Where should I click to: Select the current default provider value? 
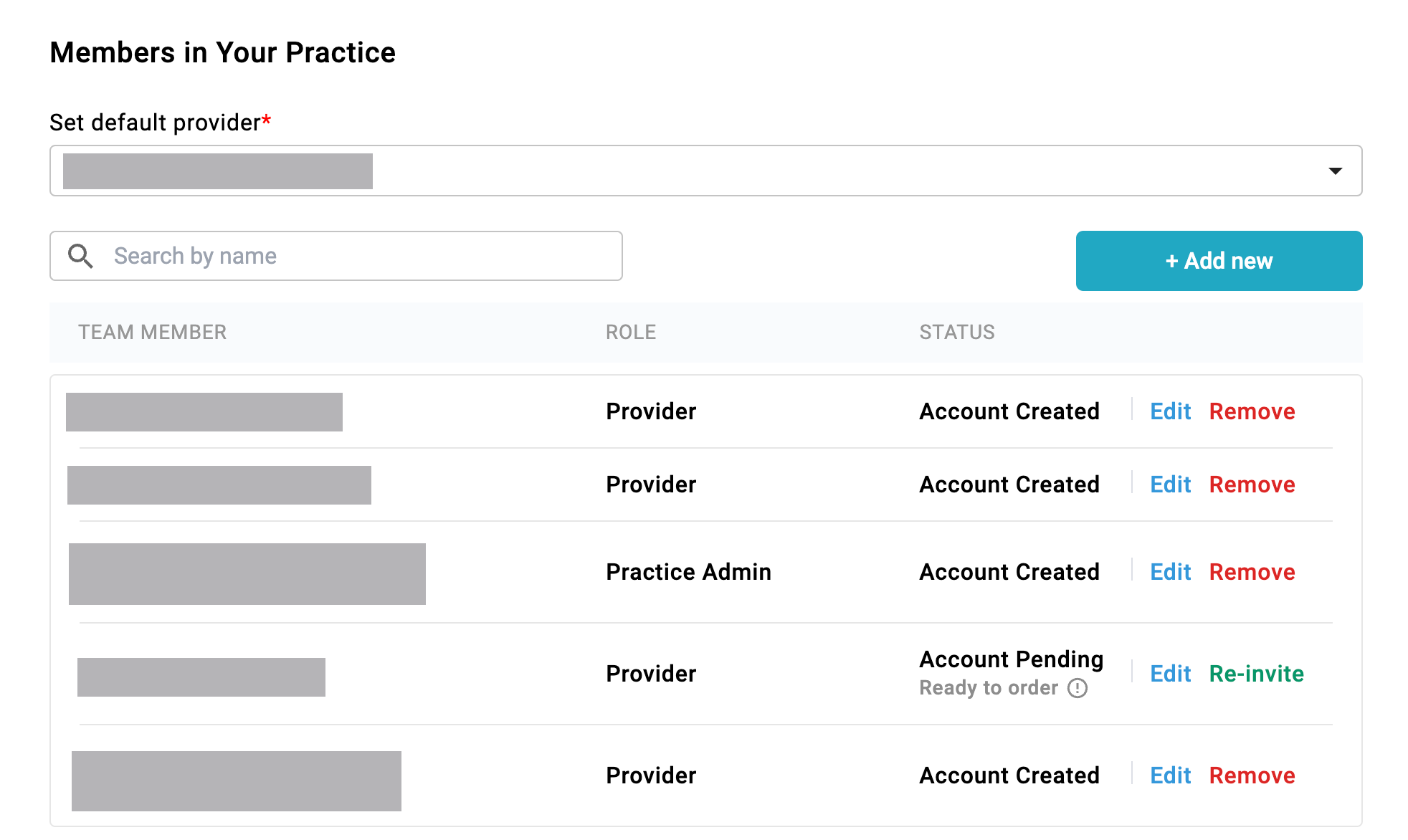219,171
